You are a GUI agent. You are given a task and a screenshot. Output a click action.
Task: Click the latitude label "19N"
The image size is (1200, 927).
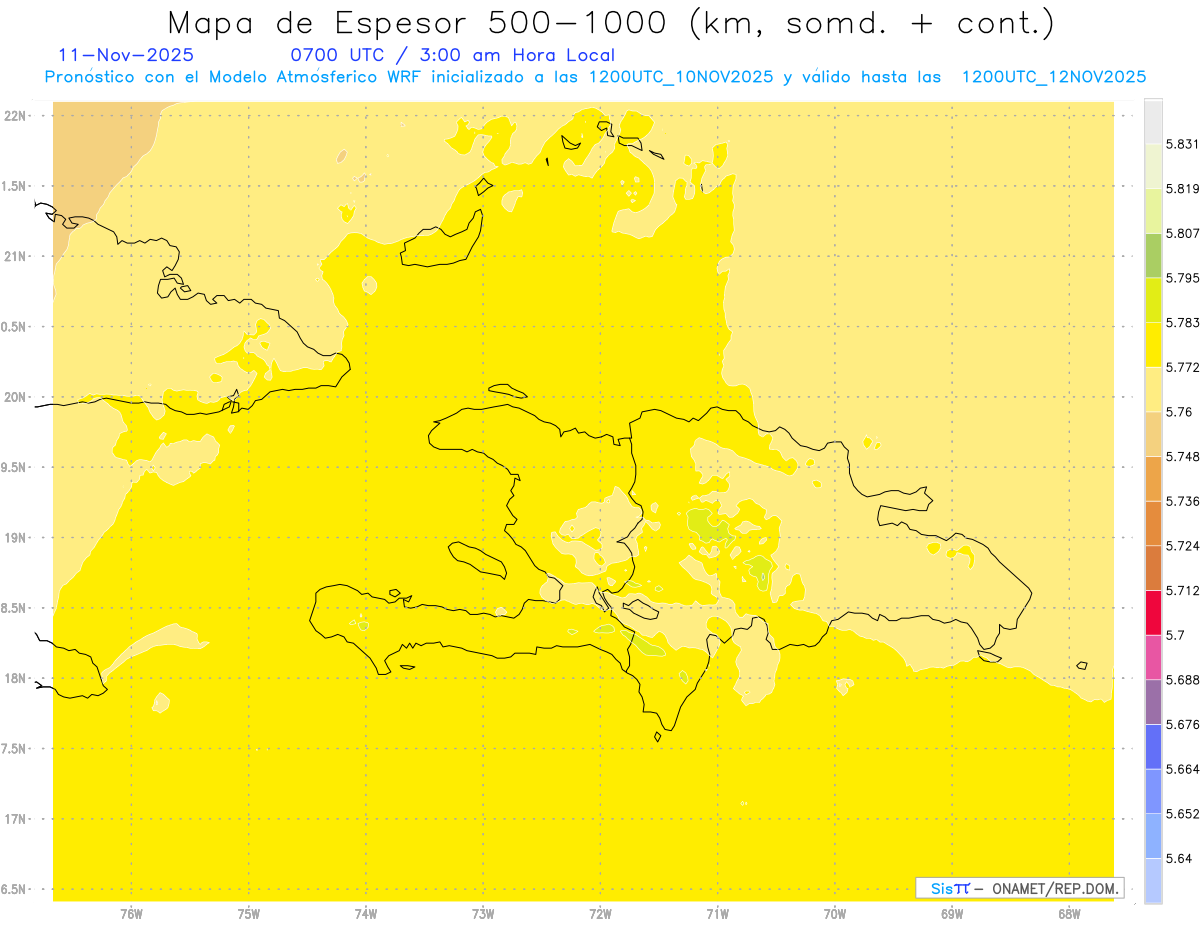[x=15, y=537]
